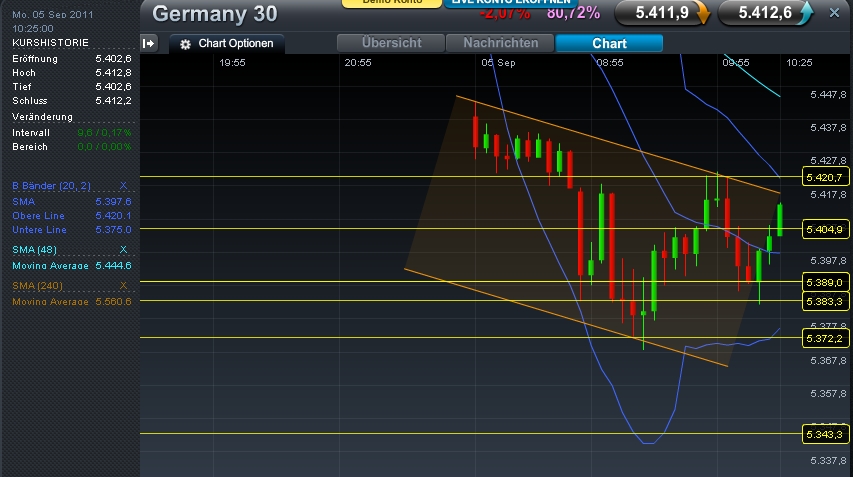Click the sell price 5.411,9 button
The width and height of the screenshot is (853, 477).
coord(662,13)
